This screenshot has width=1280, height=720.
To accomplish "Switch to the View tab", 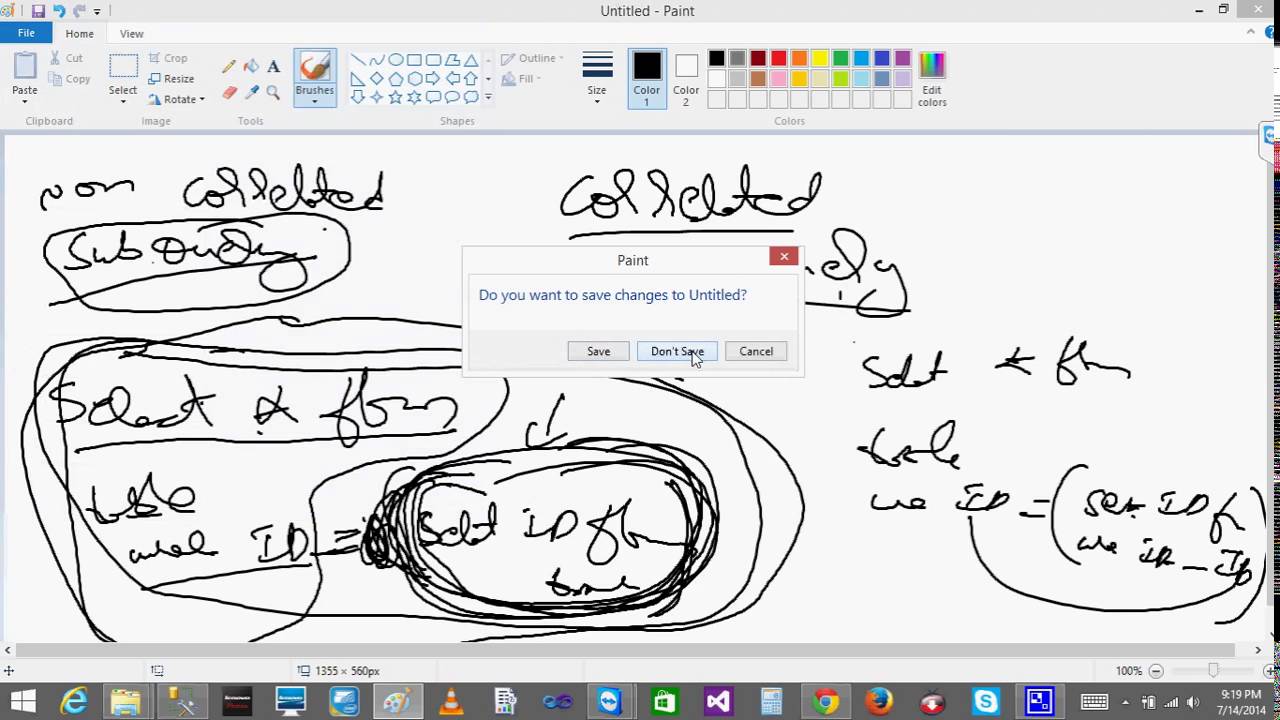I will (x=132, y=33).
